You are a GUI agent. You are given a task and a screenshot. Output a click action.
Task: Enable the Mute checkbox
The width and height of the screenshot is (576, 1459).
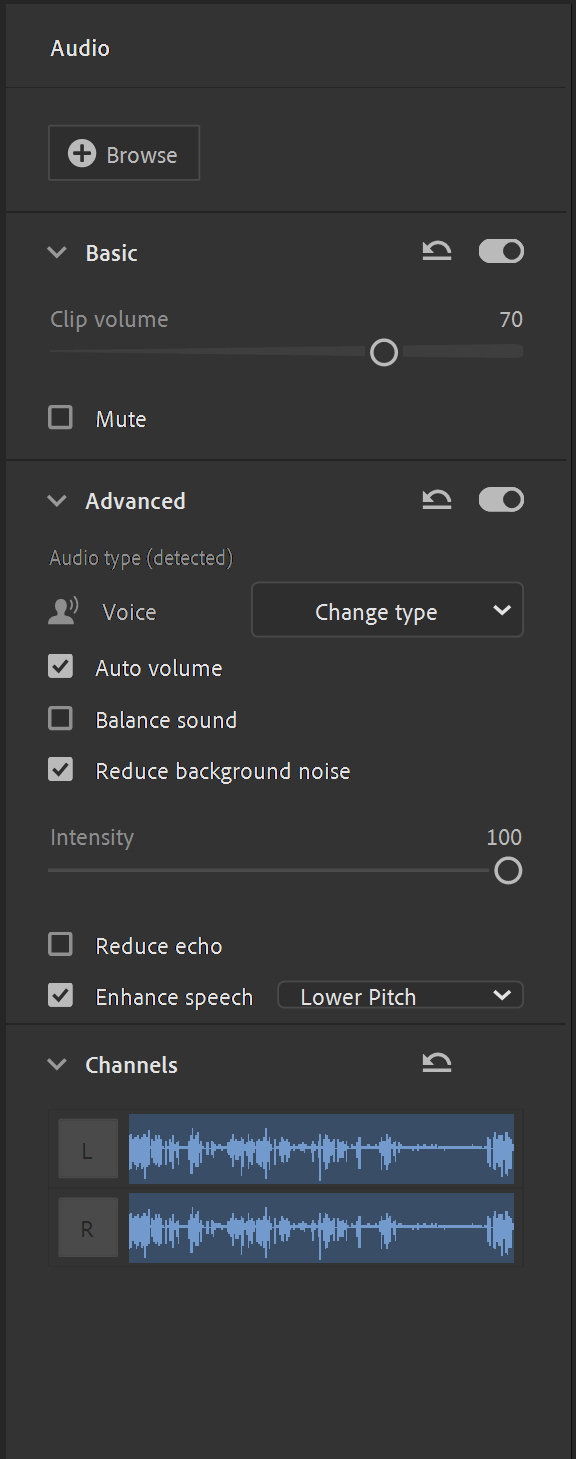61,418
